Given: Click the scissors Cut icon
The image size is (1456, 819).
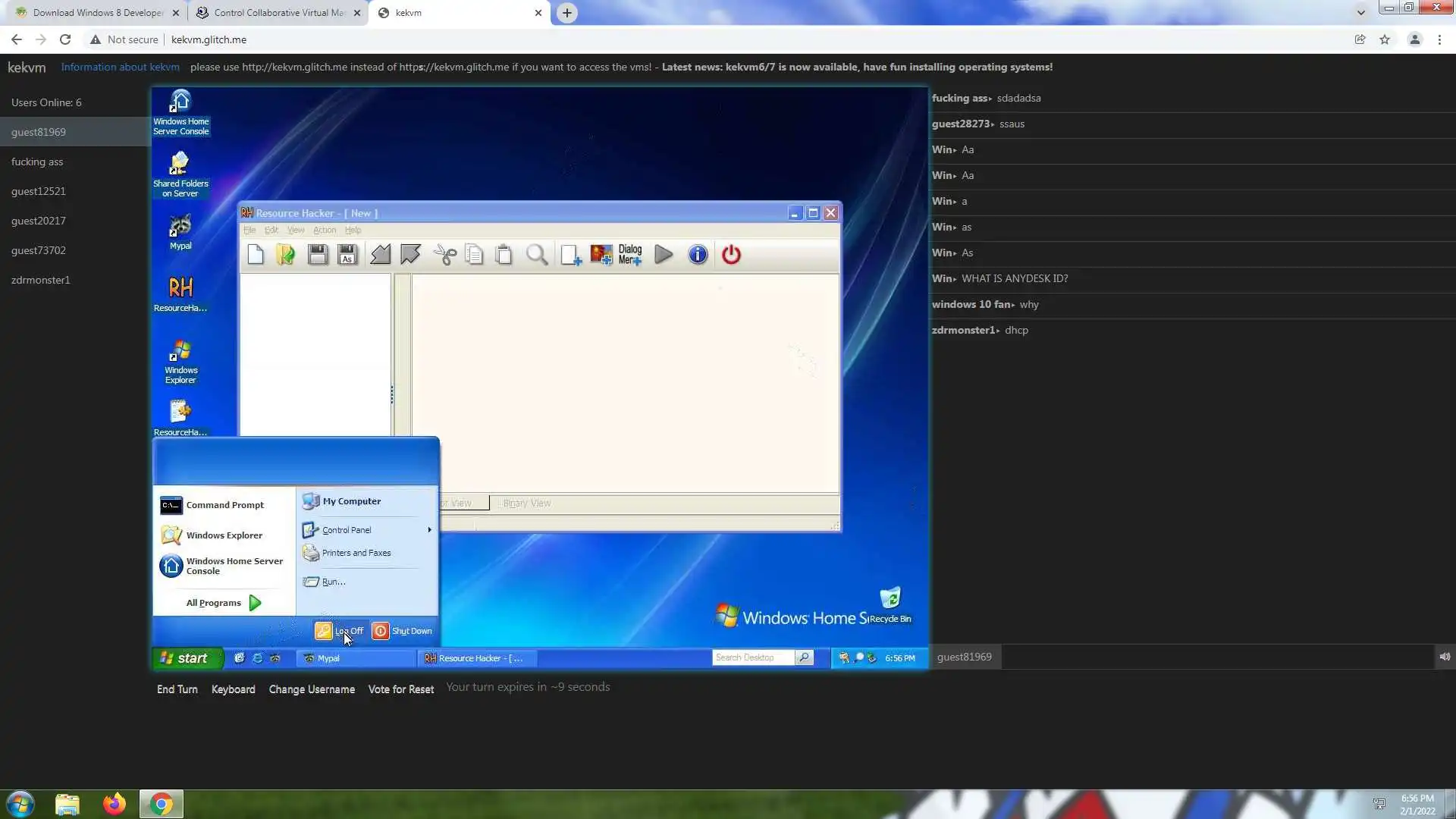Looking at the screenshot, I should point(445,255).
